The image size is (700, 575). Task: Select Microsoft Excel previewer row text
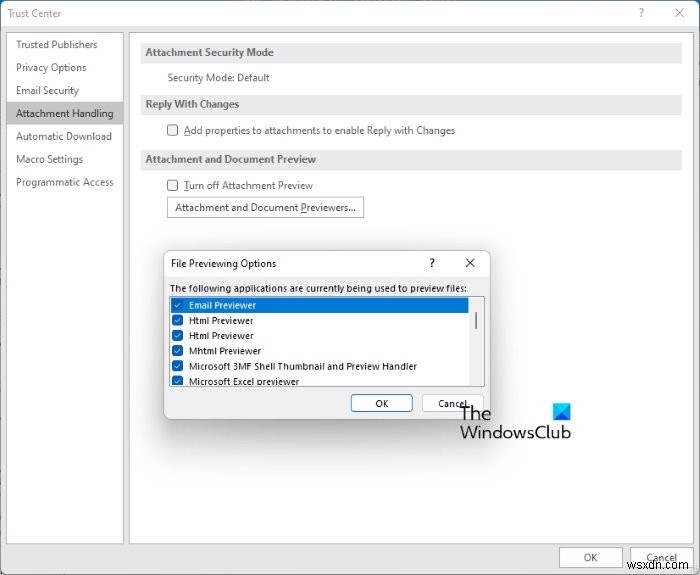click(x=244, y=381)
